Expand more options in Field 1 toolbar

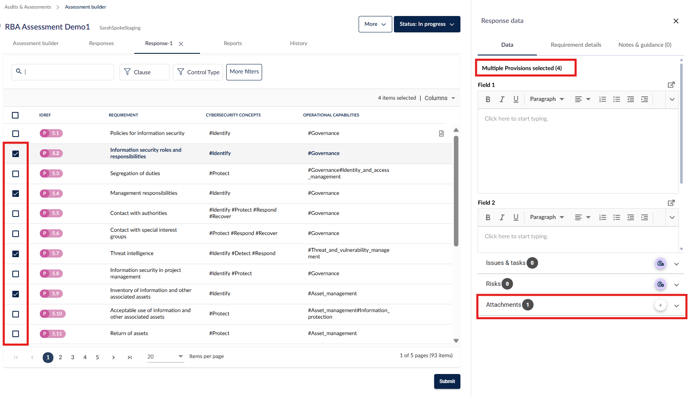point(672,99)
